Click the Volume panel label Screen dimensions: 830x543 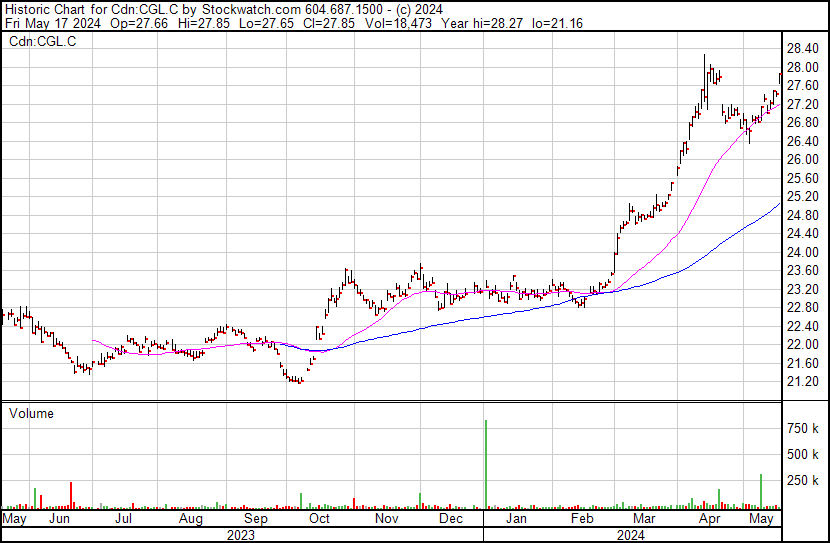31,413
